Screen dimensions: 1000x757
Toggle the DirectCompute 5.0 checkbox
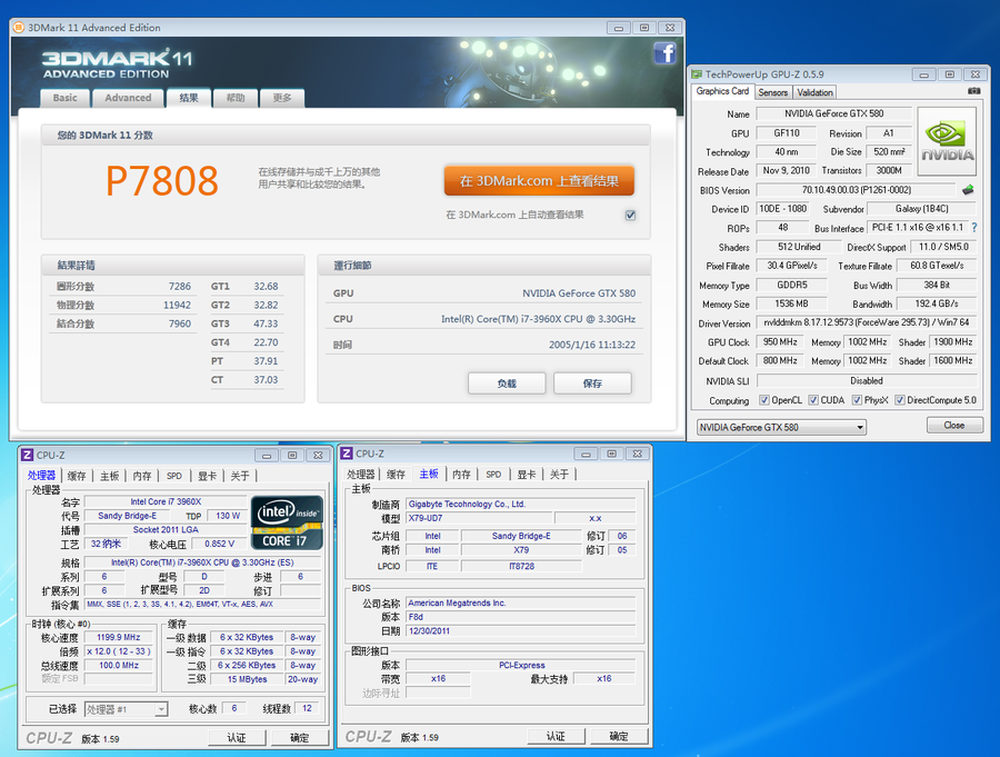click(x=900, y=400)
